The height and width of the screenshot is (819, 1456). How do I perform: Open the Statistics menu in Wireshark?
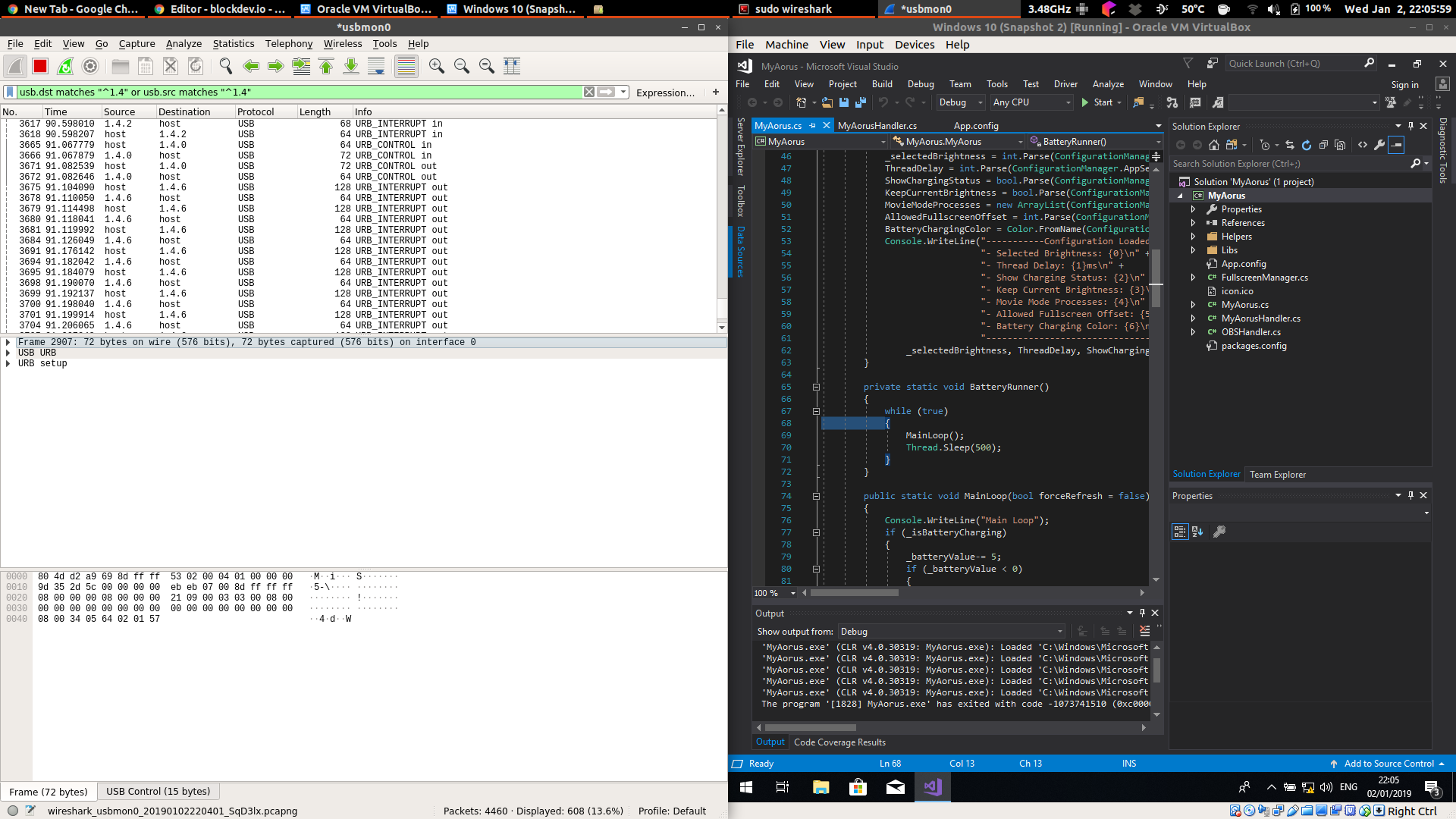(233, 43)
